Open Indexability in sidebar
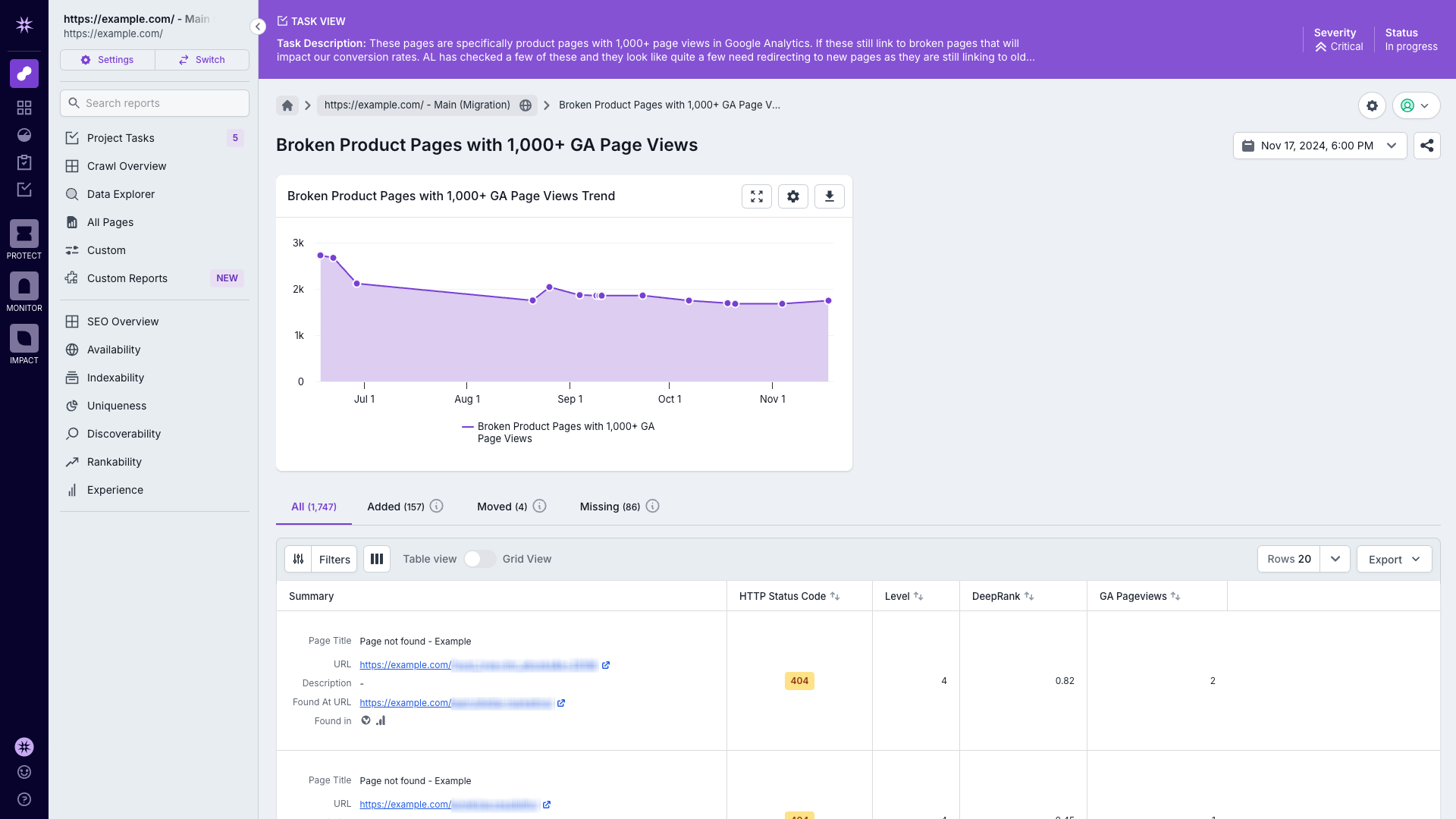1456x819 pixels. 155,378
